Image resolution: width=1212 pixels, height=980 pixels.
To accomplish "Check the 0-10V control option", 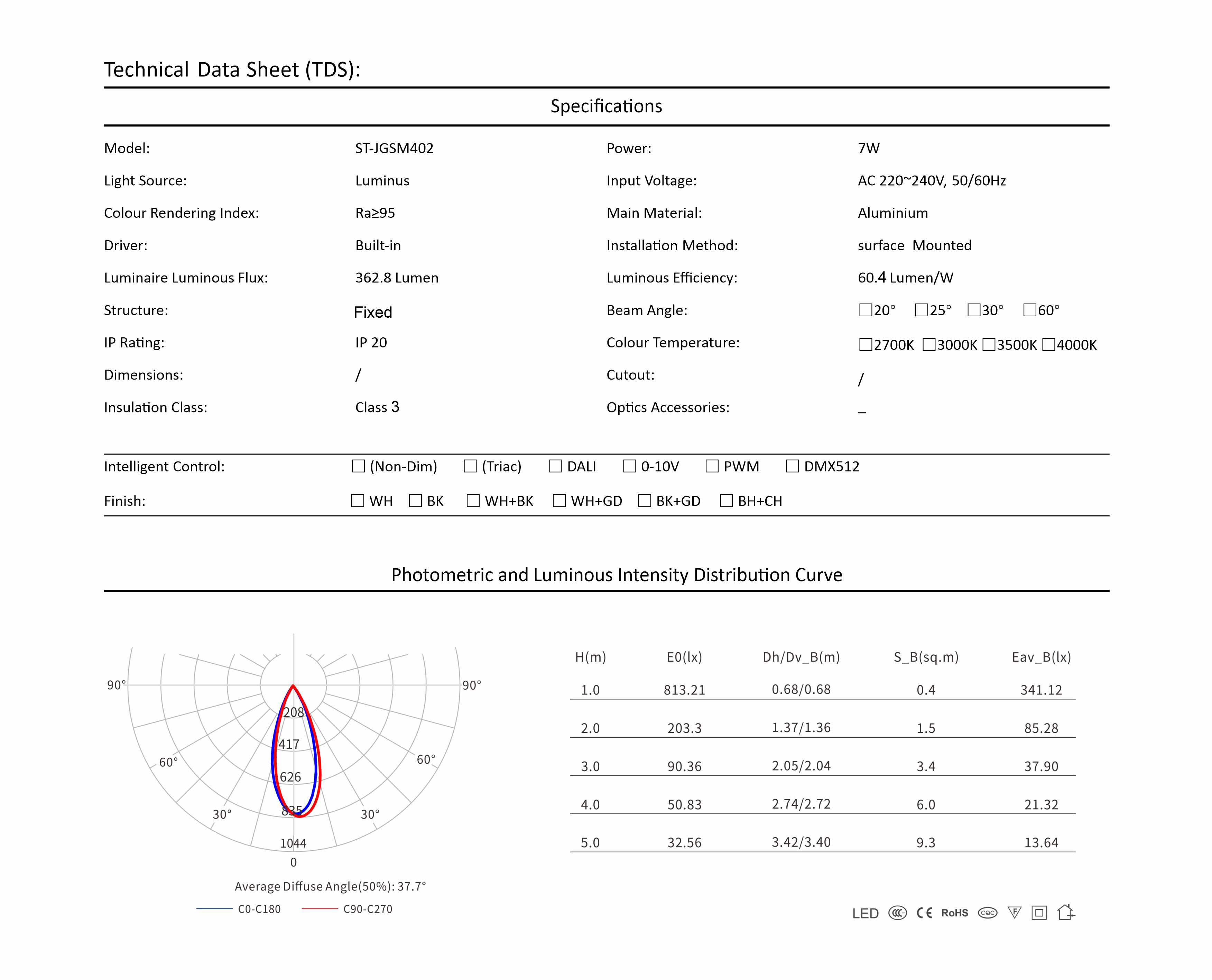I will click(x=630, y=466).
